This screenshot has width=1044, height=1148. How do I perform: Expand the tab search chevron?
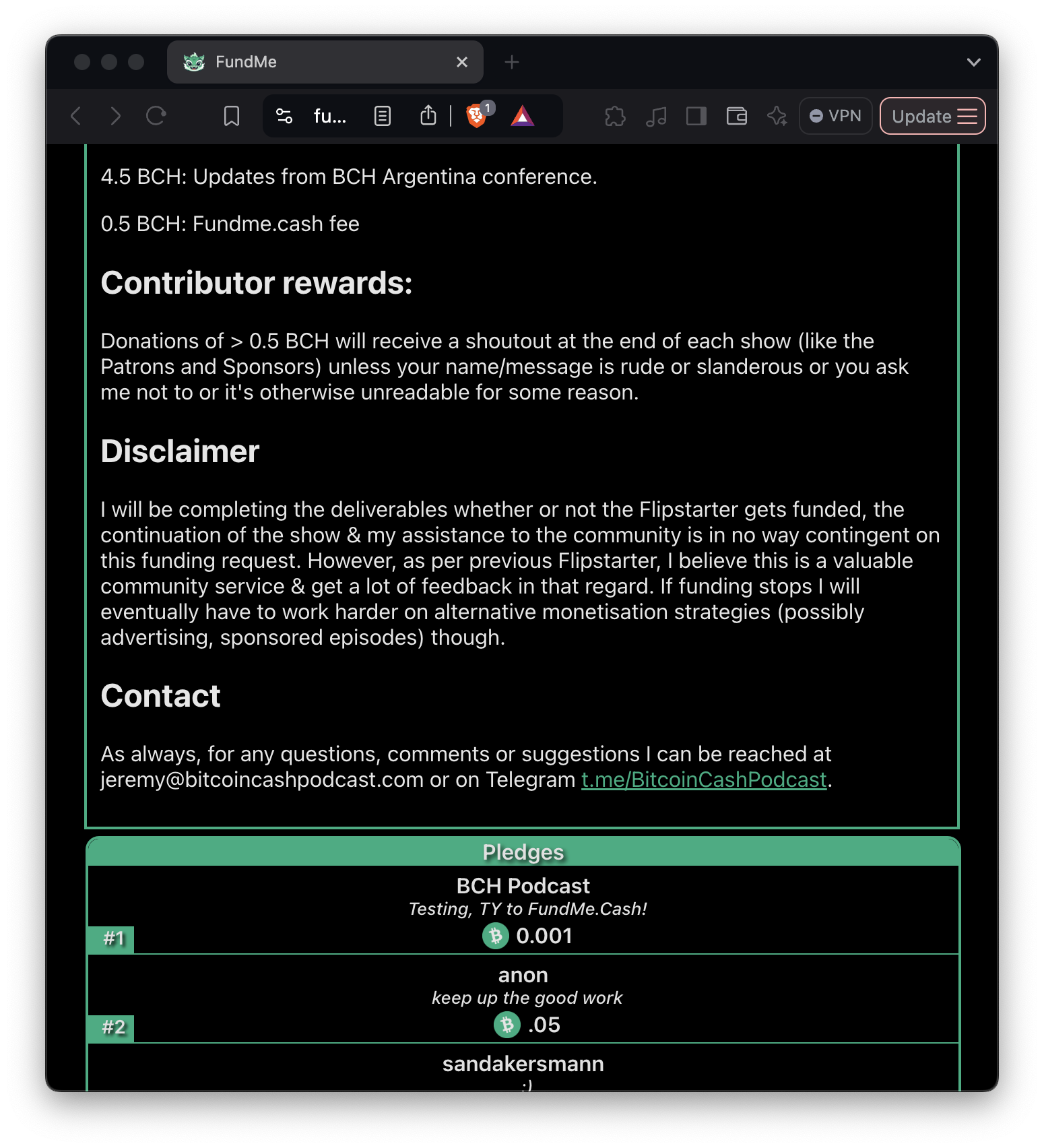point(973,62)
